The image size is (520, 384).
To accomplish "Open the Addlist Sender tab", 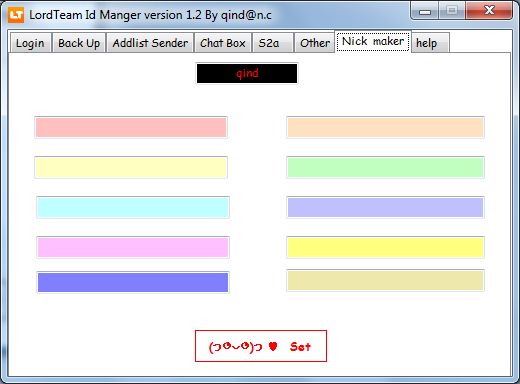I will click(150, 43).
